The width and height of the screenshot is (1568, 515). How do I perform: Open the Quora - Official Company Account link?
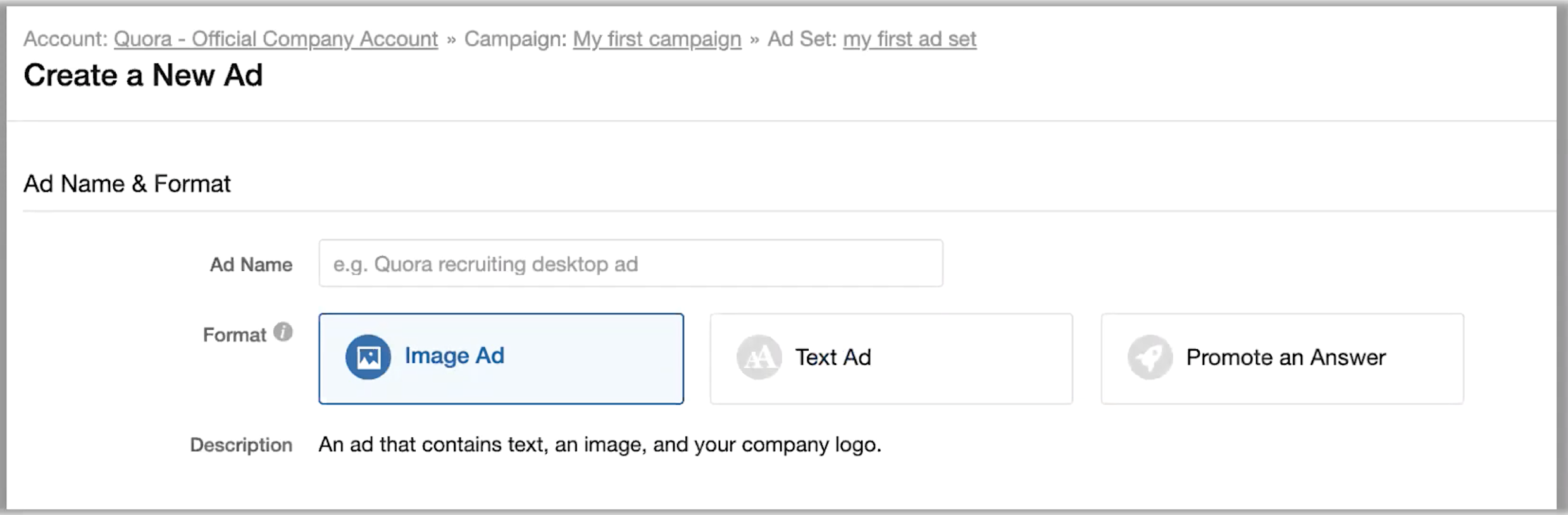(276, 39)
